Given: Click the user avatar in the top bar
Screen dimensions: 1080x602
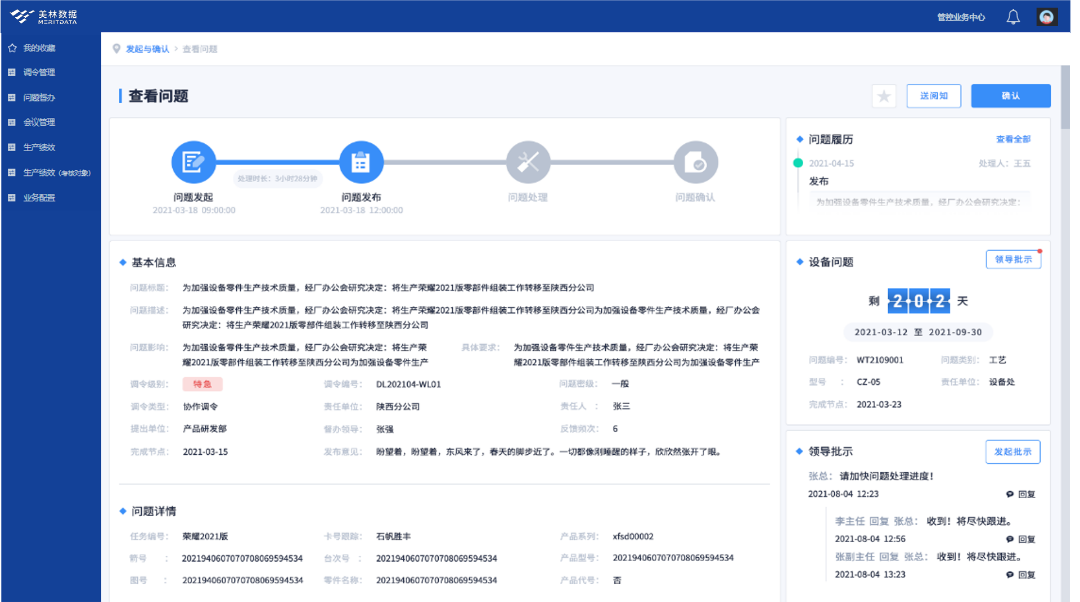Looking at the screenshot, I should 1046,16.
